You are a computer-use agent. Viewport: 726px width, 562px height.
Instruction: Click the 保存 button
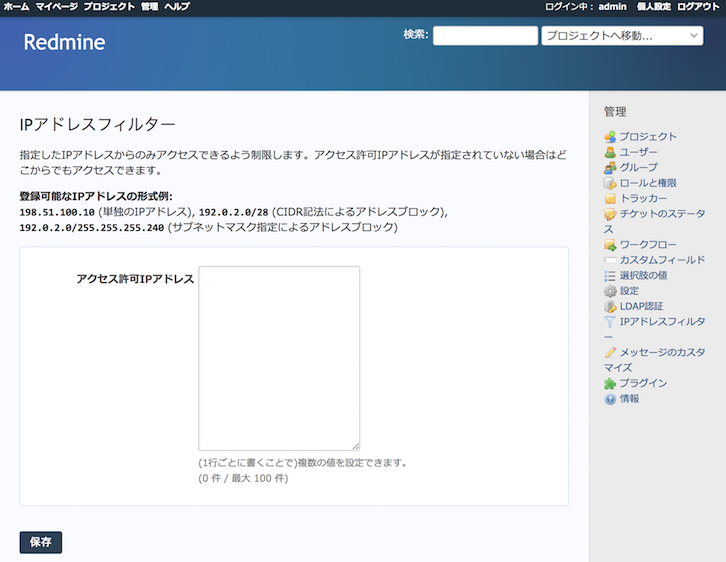(41, 542)
